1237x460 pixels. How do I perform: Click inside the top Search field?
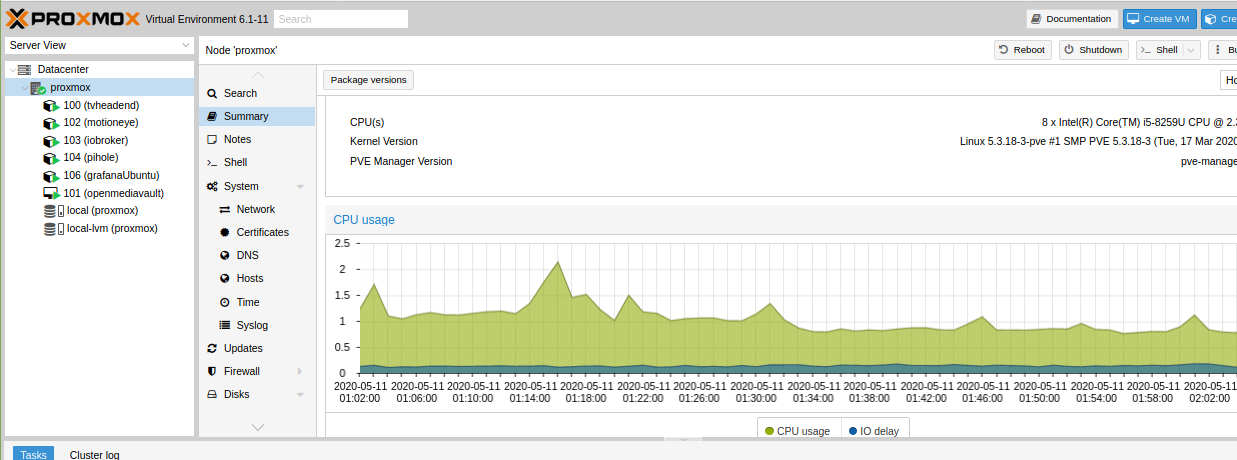click(341, 19)
